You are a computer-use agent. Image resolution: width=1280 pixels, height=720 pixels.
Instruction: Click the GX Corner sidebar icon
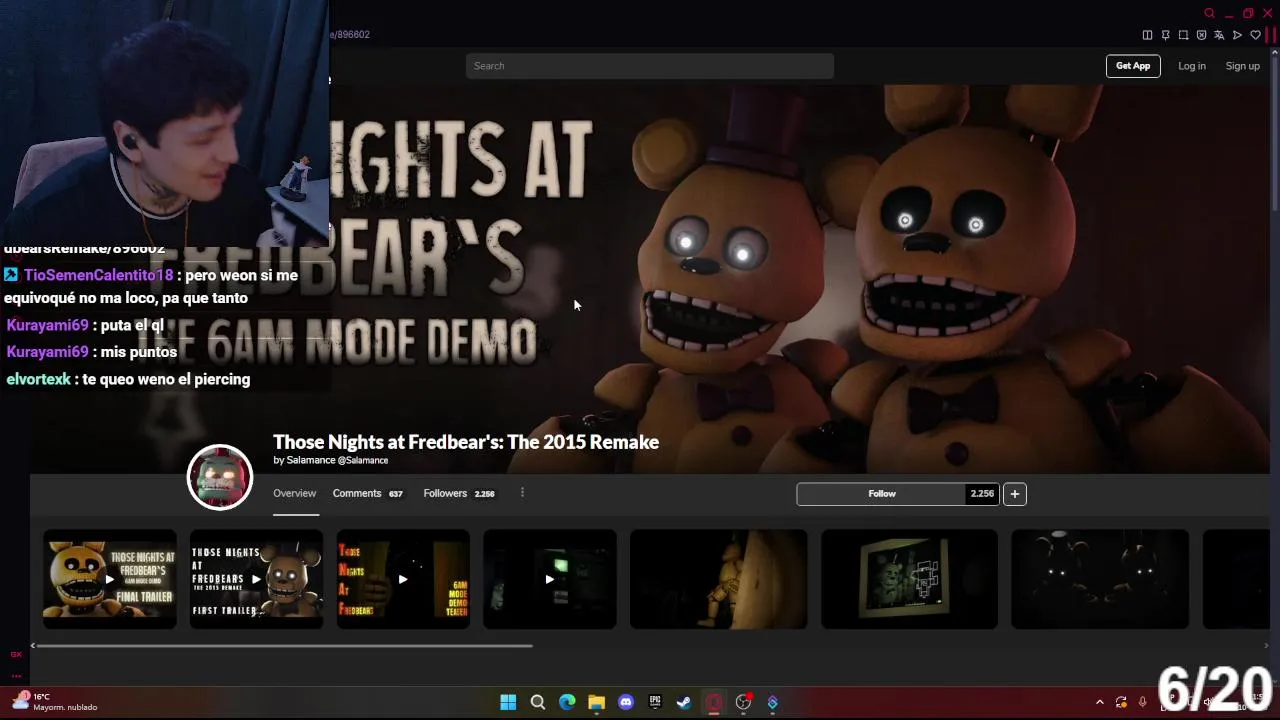(x=16, y=654)
